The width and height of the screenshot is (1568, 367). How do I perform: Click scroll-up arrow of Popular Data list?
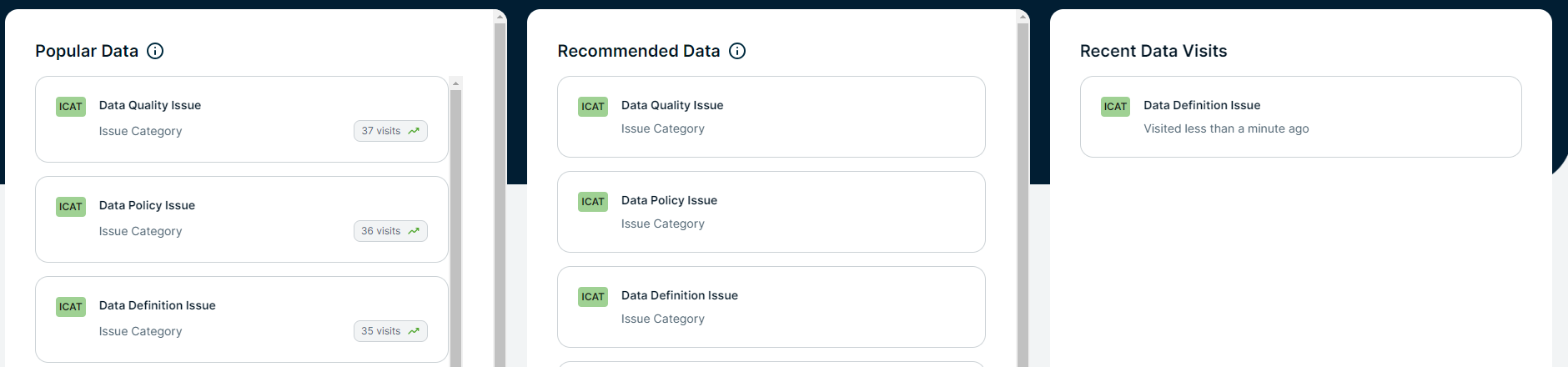pyautogui.click(x=455, y=83)
